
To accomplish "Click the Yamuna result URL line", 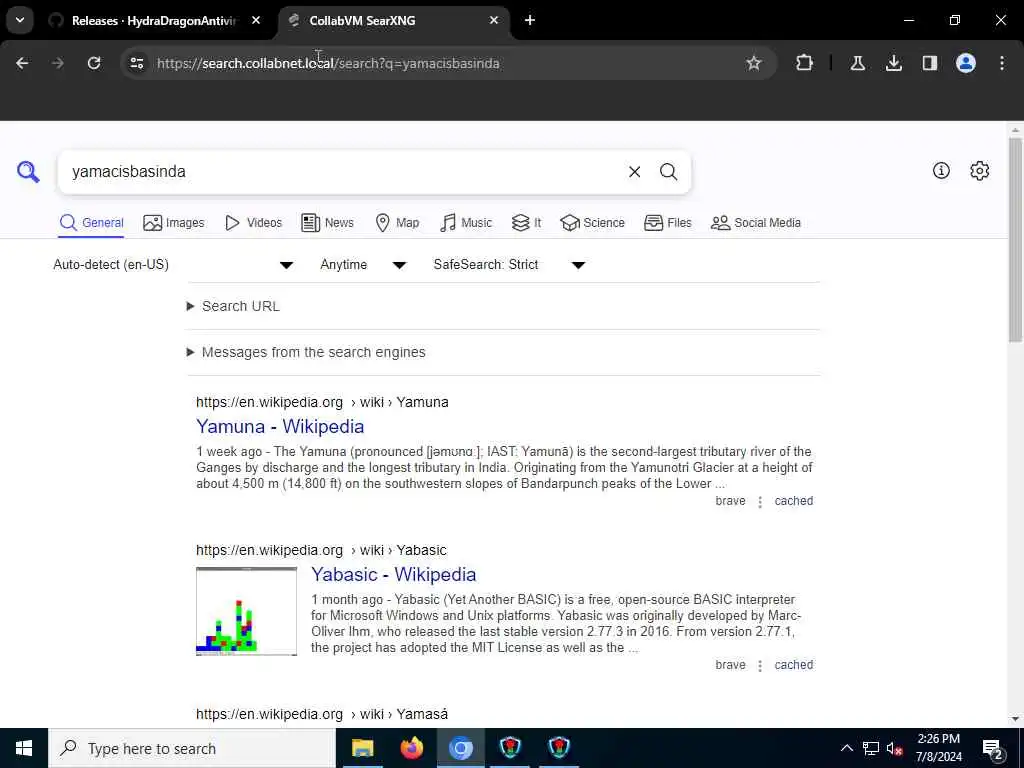I will (322, 402).
